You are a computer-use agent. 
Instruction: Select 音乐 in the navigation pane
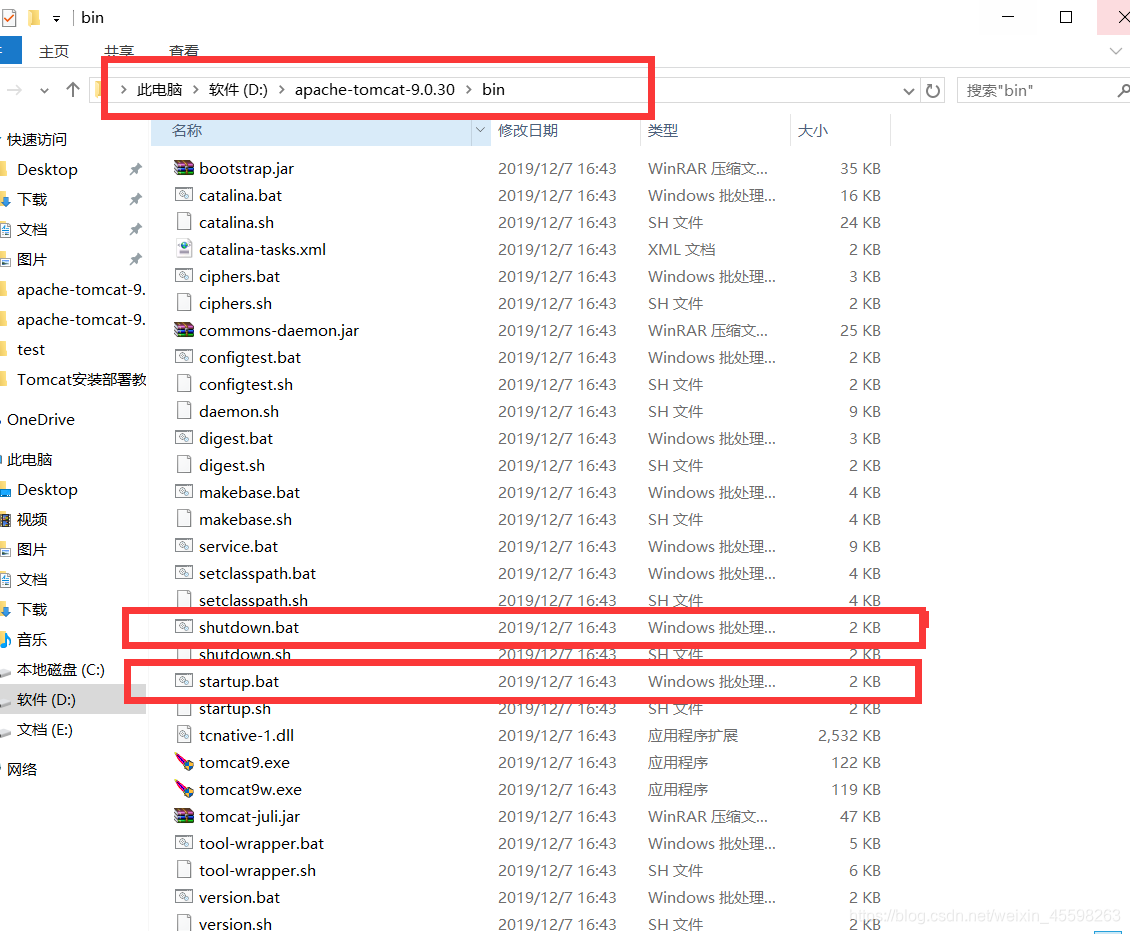tap(32, 639)
